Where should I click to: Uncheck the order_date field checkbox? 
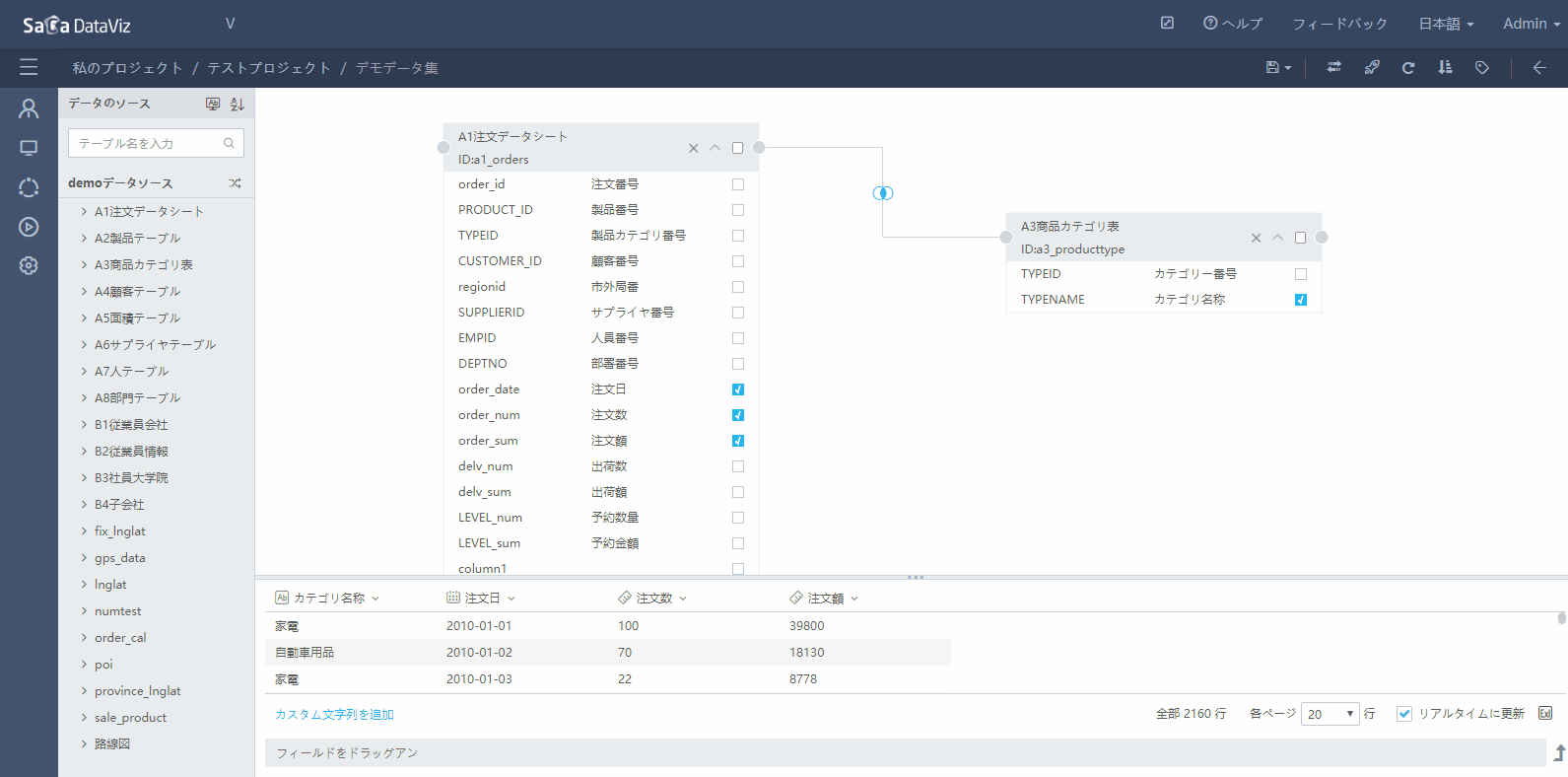pyautogui.click(x=738, y=389)
